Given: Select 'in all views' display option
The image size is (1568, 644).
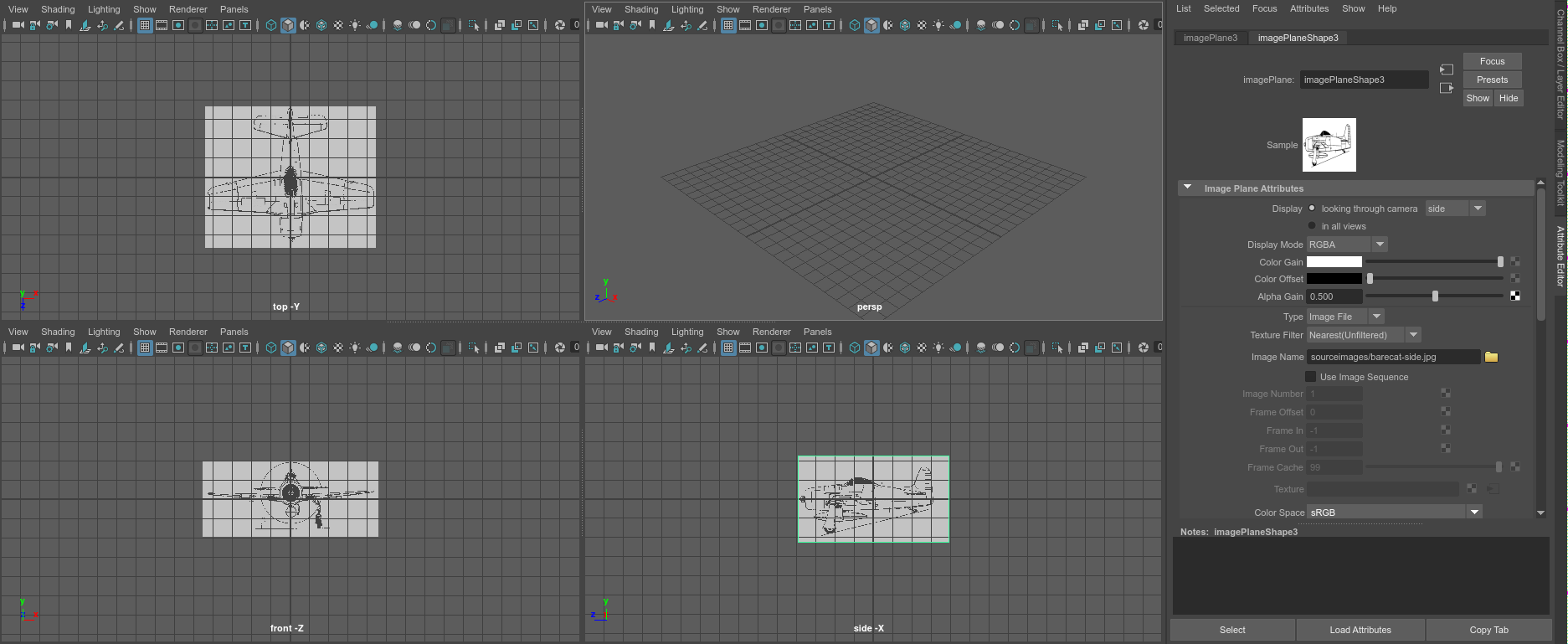Looking at the screenshot, I should (x=1312, y=226).
